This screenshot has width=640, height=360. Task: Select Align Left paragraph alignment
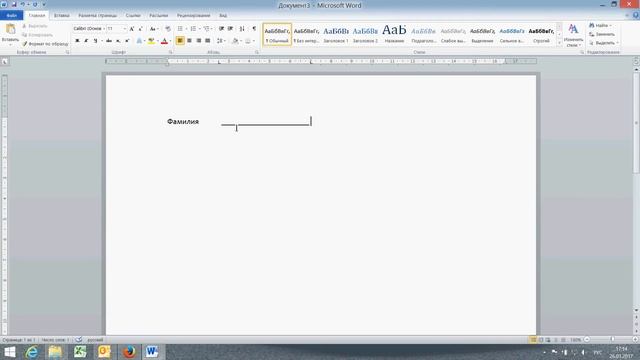[180, 41]
